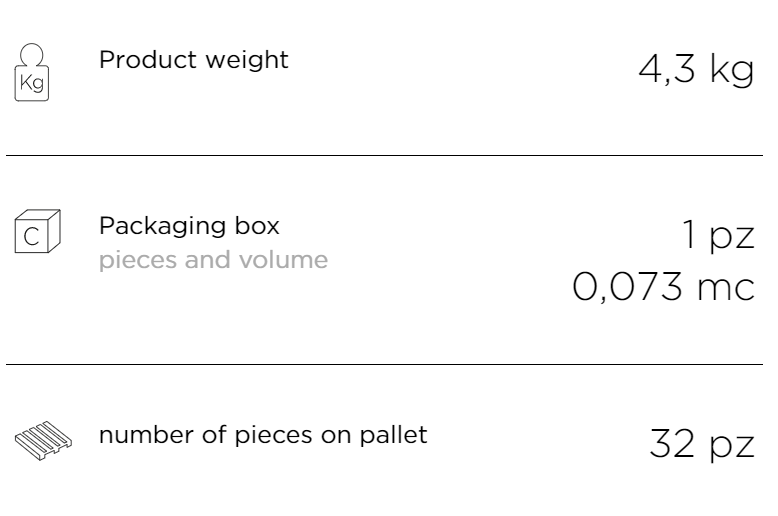This screenshot has height=516, width=778.
Task: Click the 'mc' unit text
Action: point(726,289)
